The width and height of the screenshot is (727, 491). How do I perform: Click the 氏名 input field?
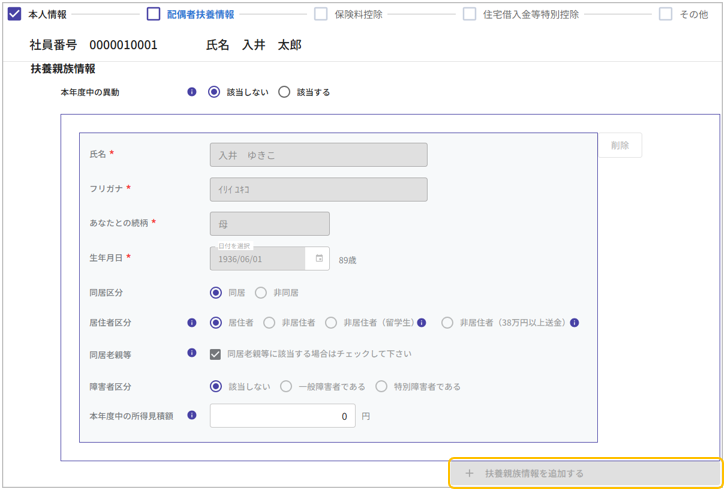click(318, 155)
